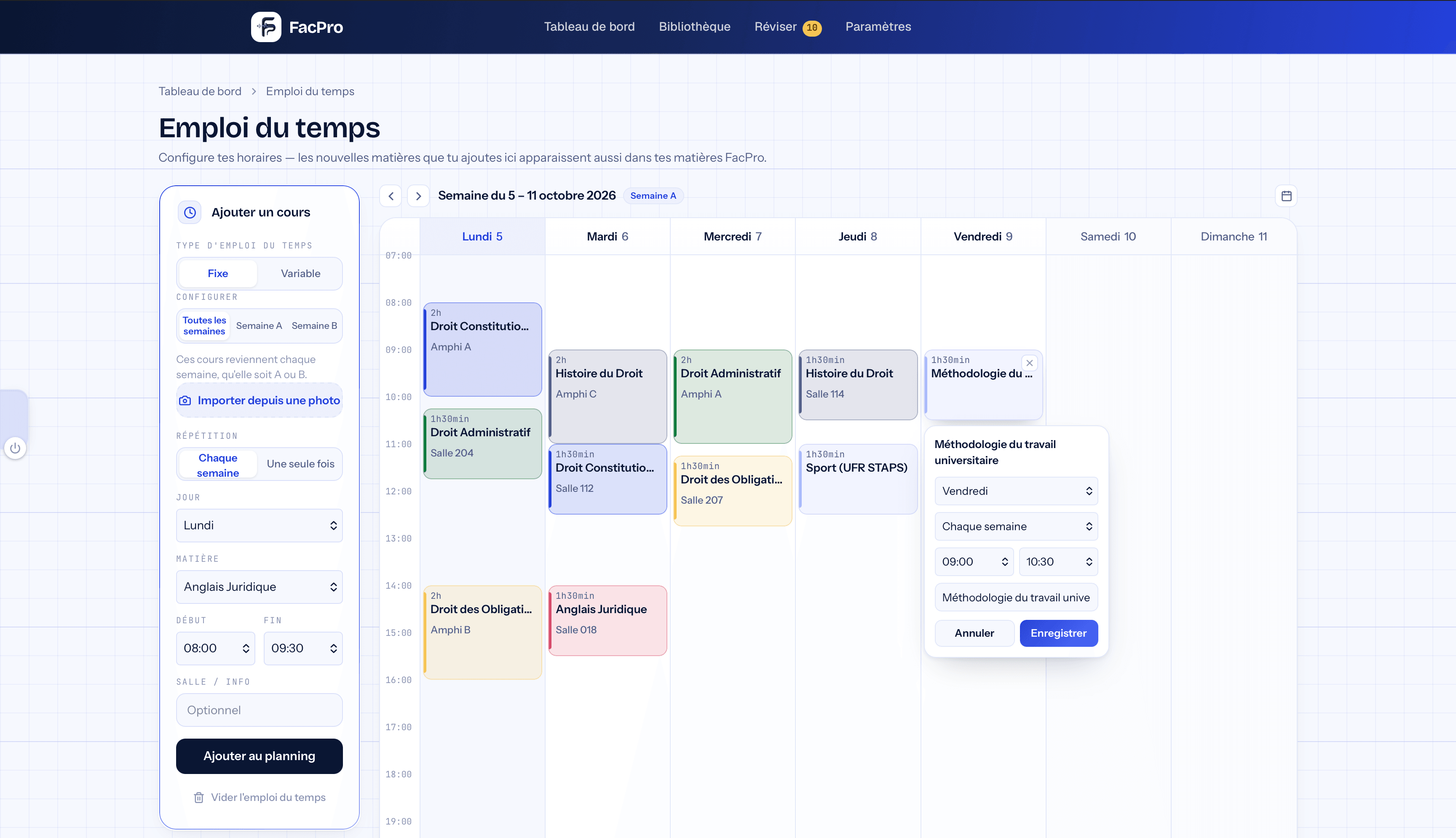Open Fin time dropdown 09:30

pyautogui.click(x=303, y=648)
